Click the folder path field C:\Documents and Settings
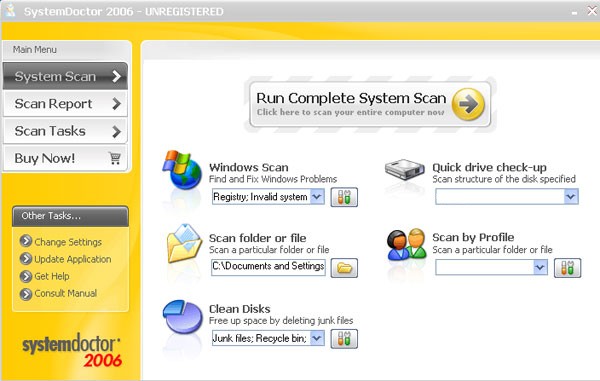The width and height of the screenshot is (600, 381). pyautogui.click(x=268, y=267)
